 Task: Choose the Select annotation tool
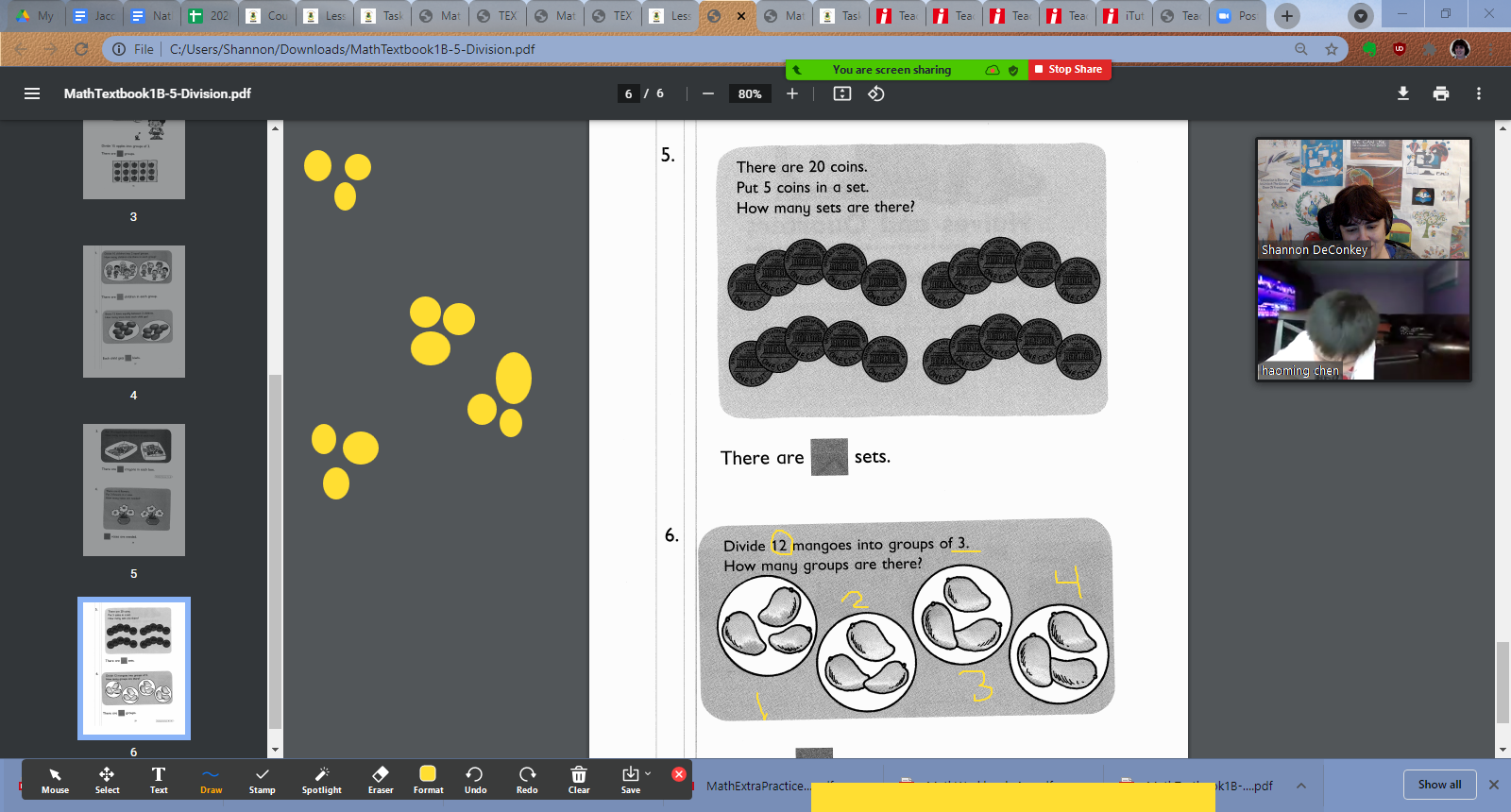[107, 780]
